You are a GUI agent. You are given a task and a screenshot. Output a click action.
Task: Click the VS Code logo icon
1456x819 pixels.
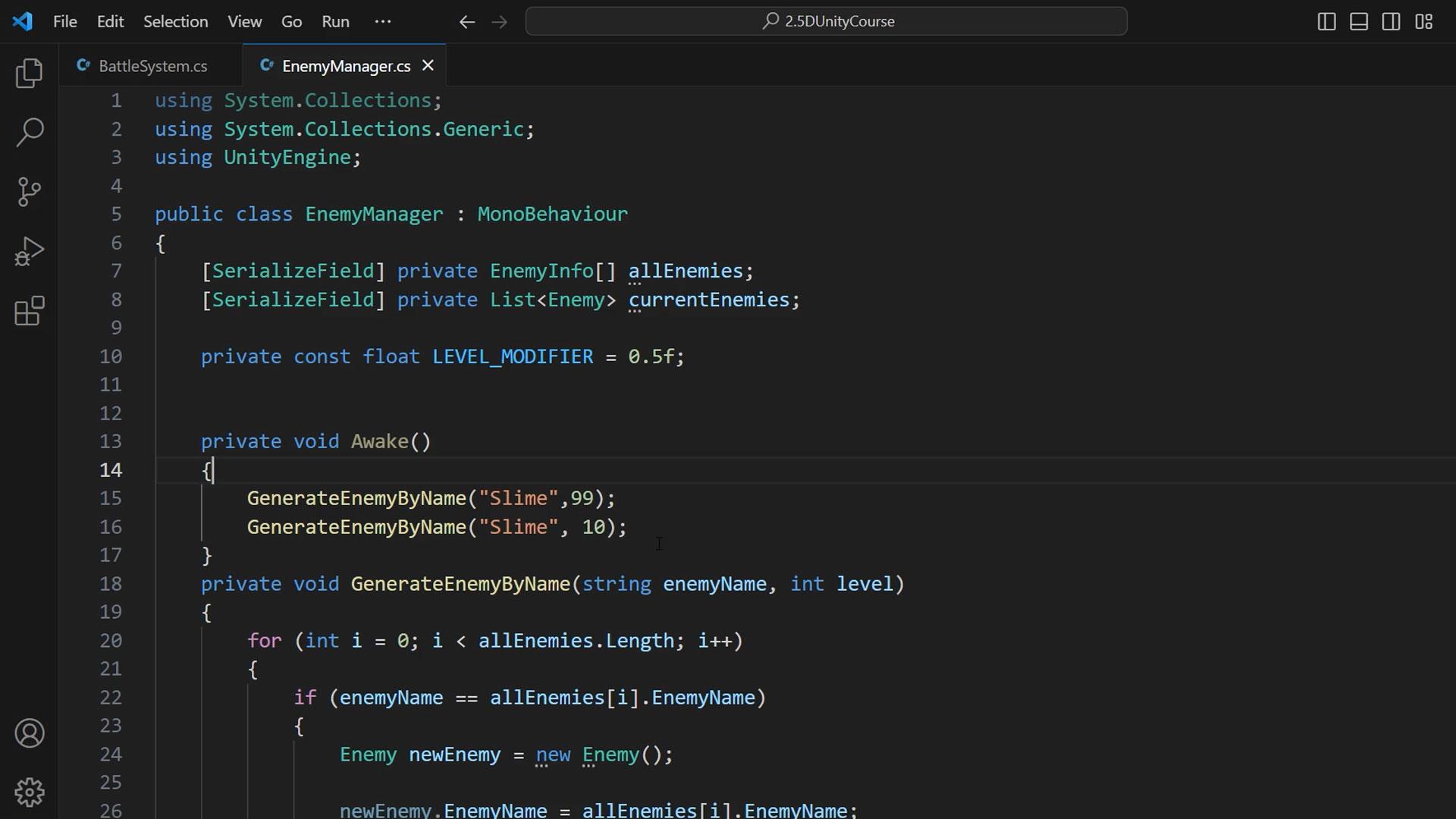[23, 21]
